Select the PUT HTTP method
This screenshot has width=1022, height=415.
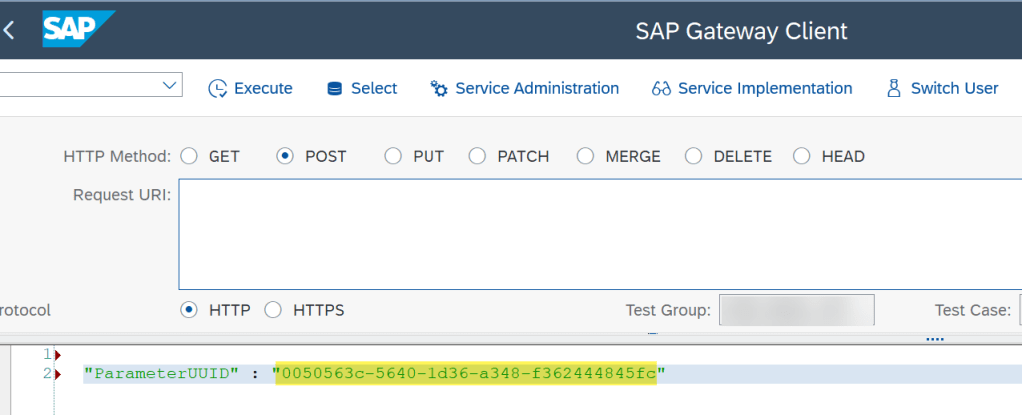[393, 156]
